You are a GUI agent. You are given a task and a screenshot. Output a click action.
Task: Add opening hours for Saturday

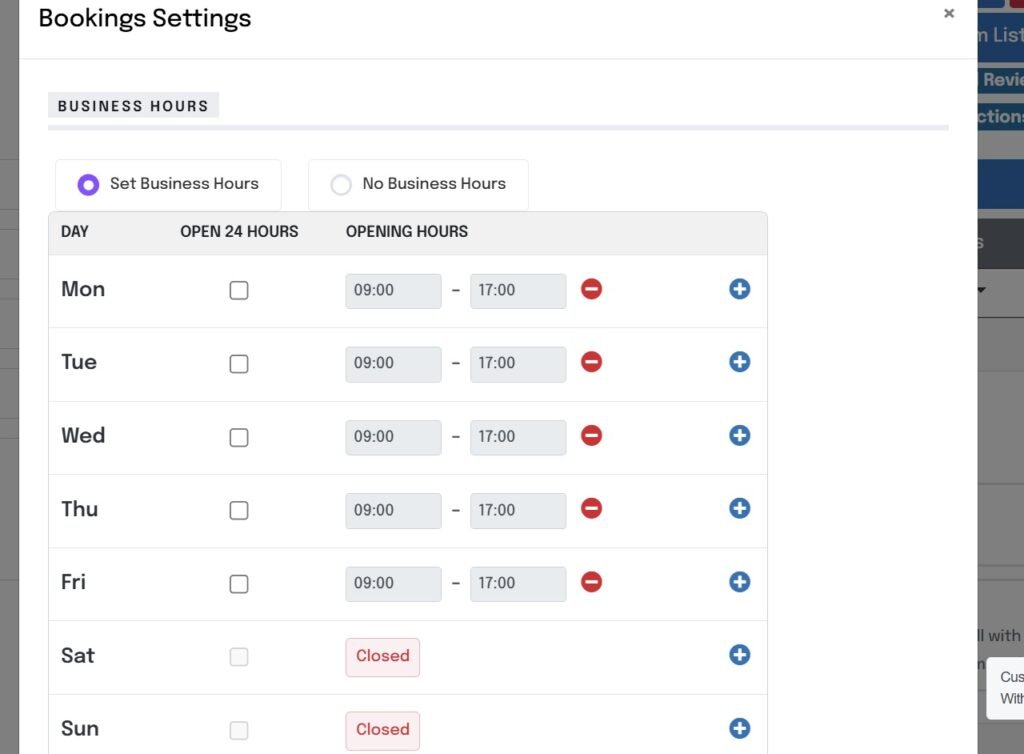(739, 655)
